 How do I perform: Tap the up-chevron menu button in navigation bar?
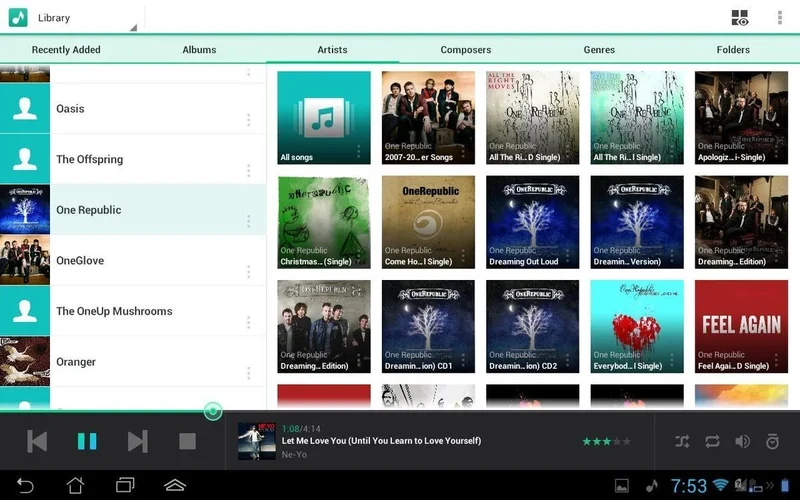pos(175,485)
